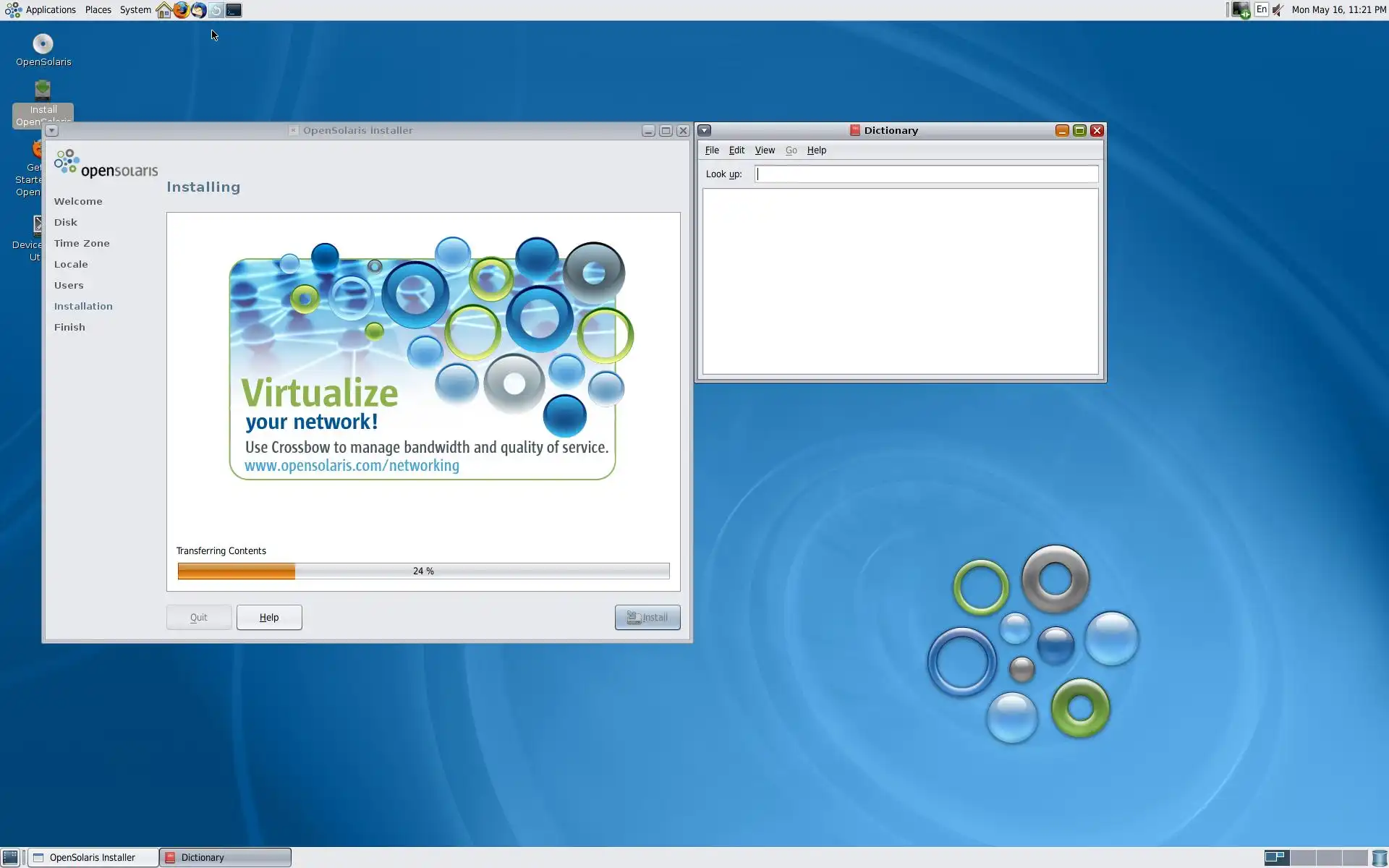Launch Firefox from the top panel

tap(181, 10)
